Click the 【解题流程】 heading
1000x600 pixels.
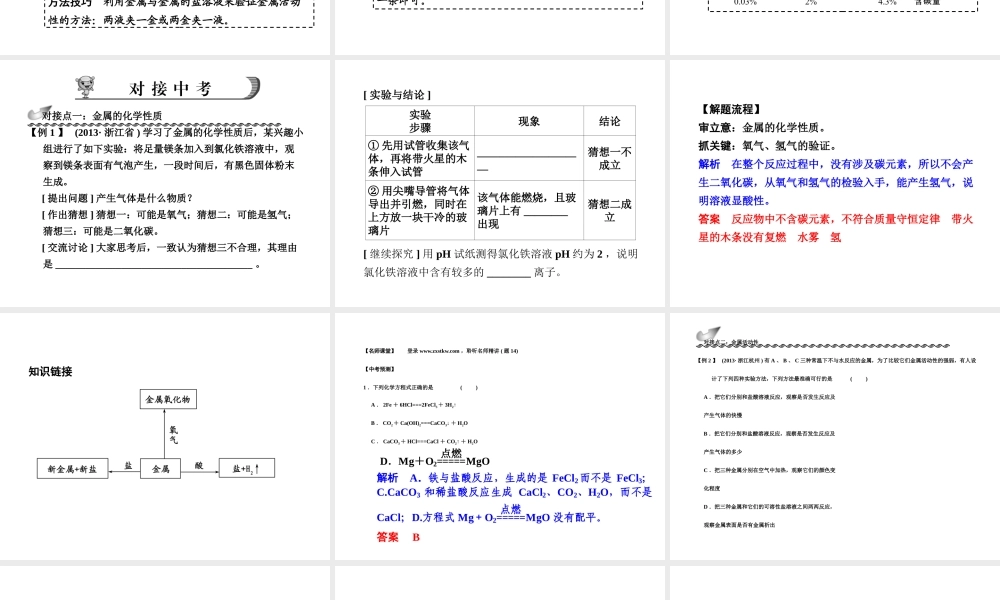pyautogui.click(x=730, y=110)
